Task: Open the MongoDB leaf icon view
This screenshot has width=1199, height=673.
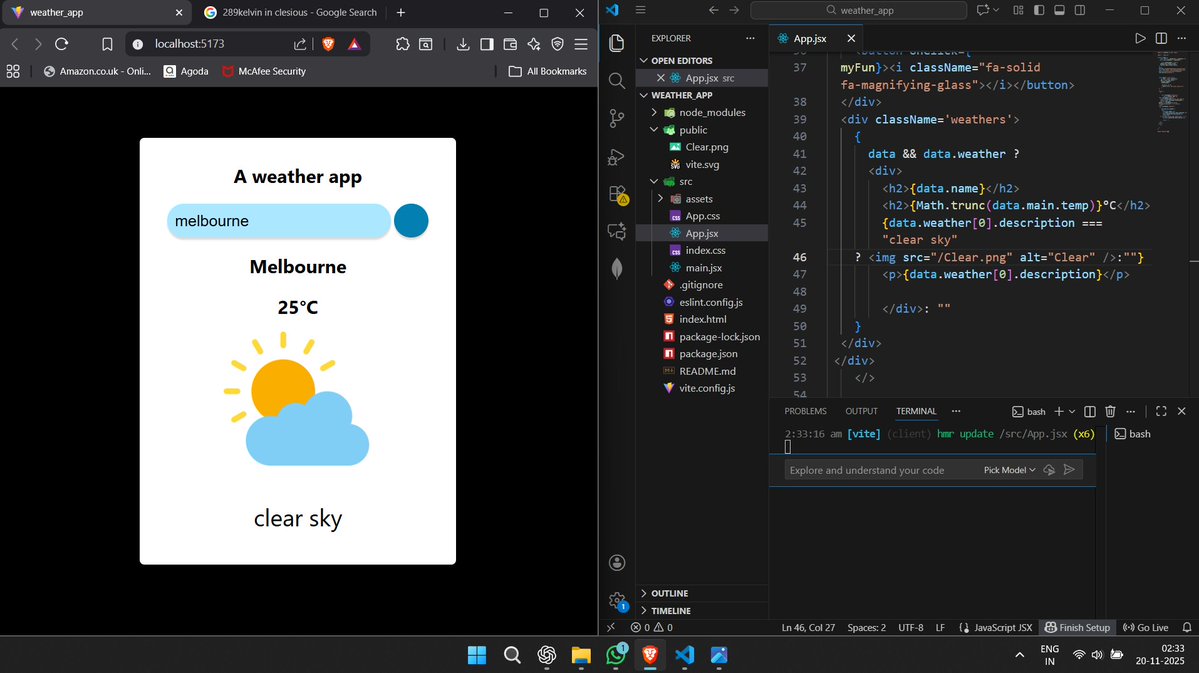Action: coord(617,268)
